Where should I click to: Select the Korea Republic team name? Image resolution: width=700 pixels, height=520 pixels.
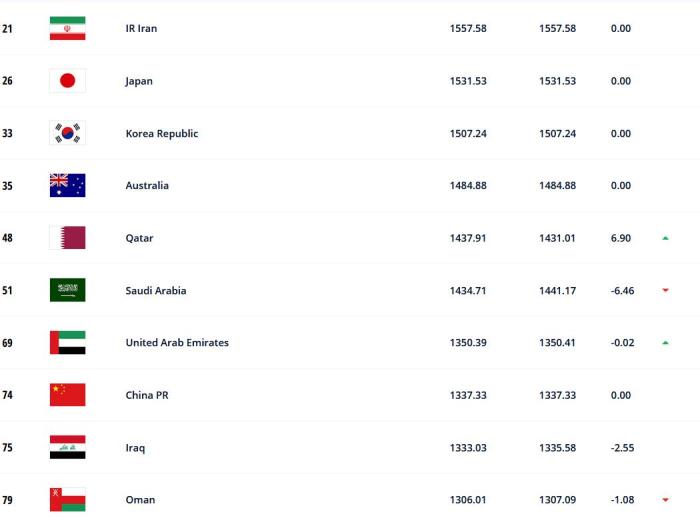click(161, 133)
